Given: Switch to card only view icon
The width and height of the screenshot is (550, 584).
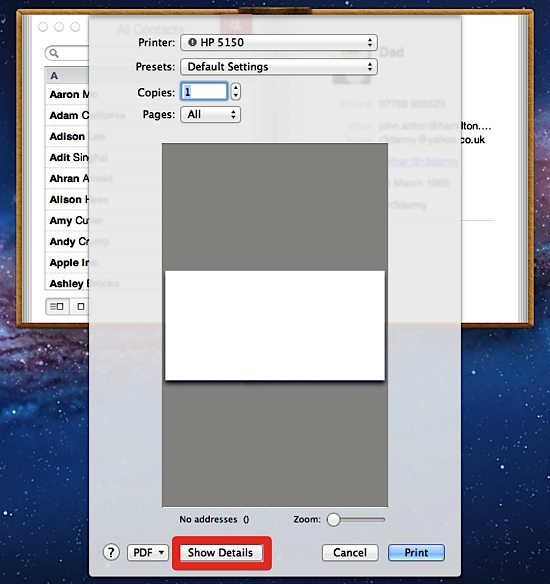Looking at the screenshot, I should tap(80, 307).
